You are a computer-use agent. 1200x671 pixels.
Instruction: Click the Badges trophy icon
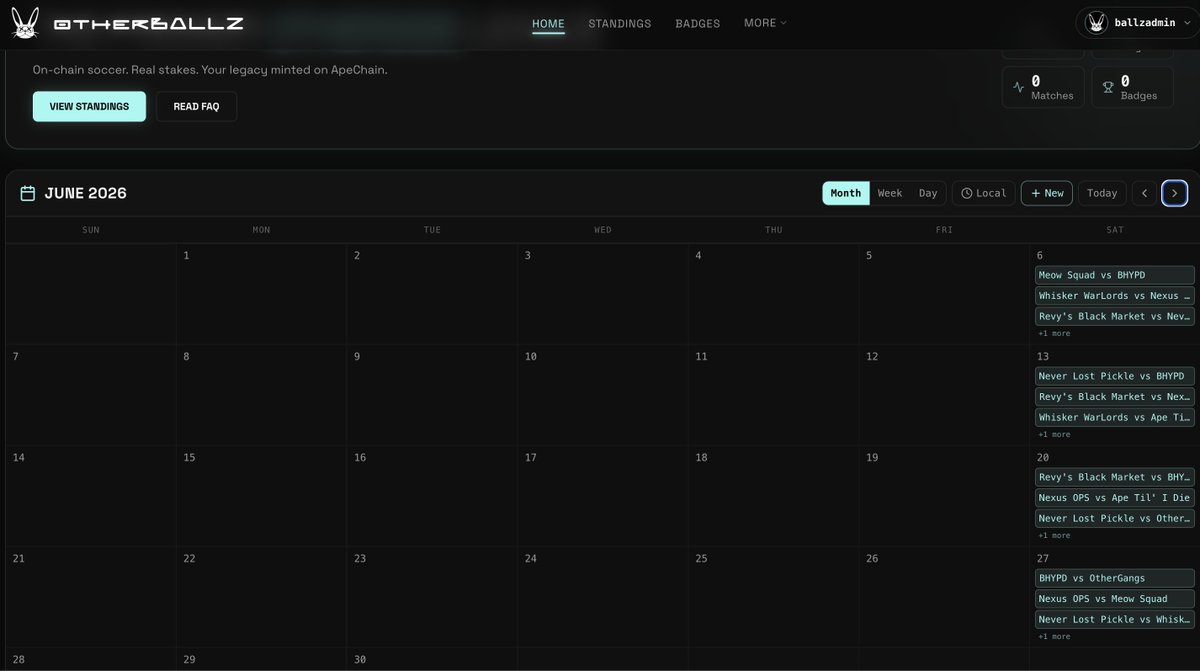click(1108, 87)
